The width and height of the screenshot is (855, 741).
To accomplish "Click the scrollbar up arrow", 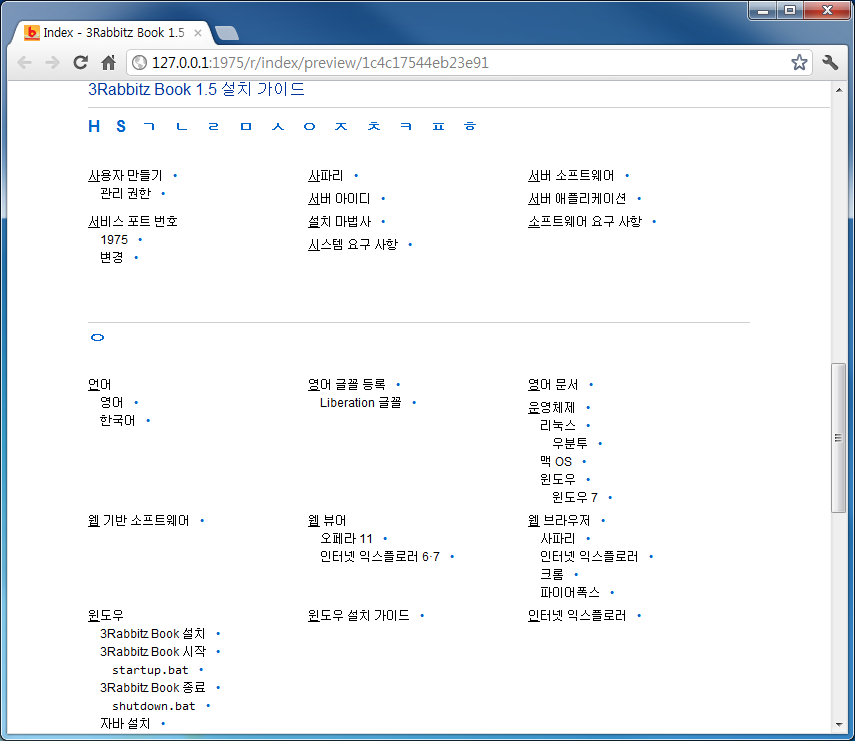I will [839, 90].
